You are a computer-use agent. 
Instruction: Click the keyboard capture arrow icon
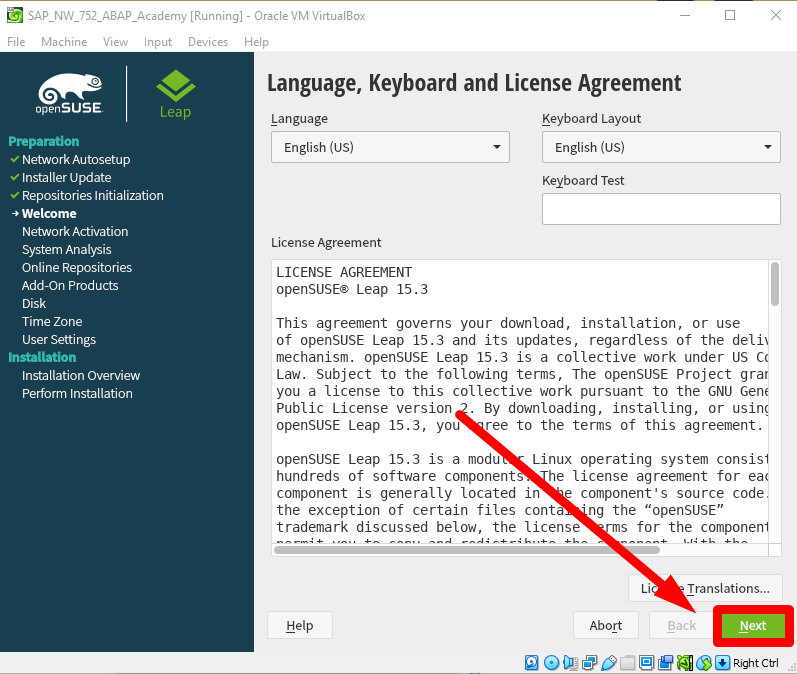[722, 663]
